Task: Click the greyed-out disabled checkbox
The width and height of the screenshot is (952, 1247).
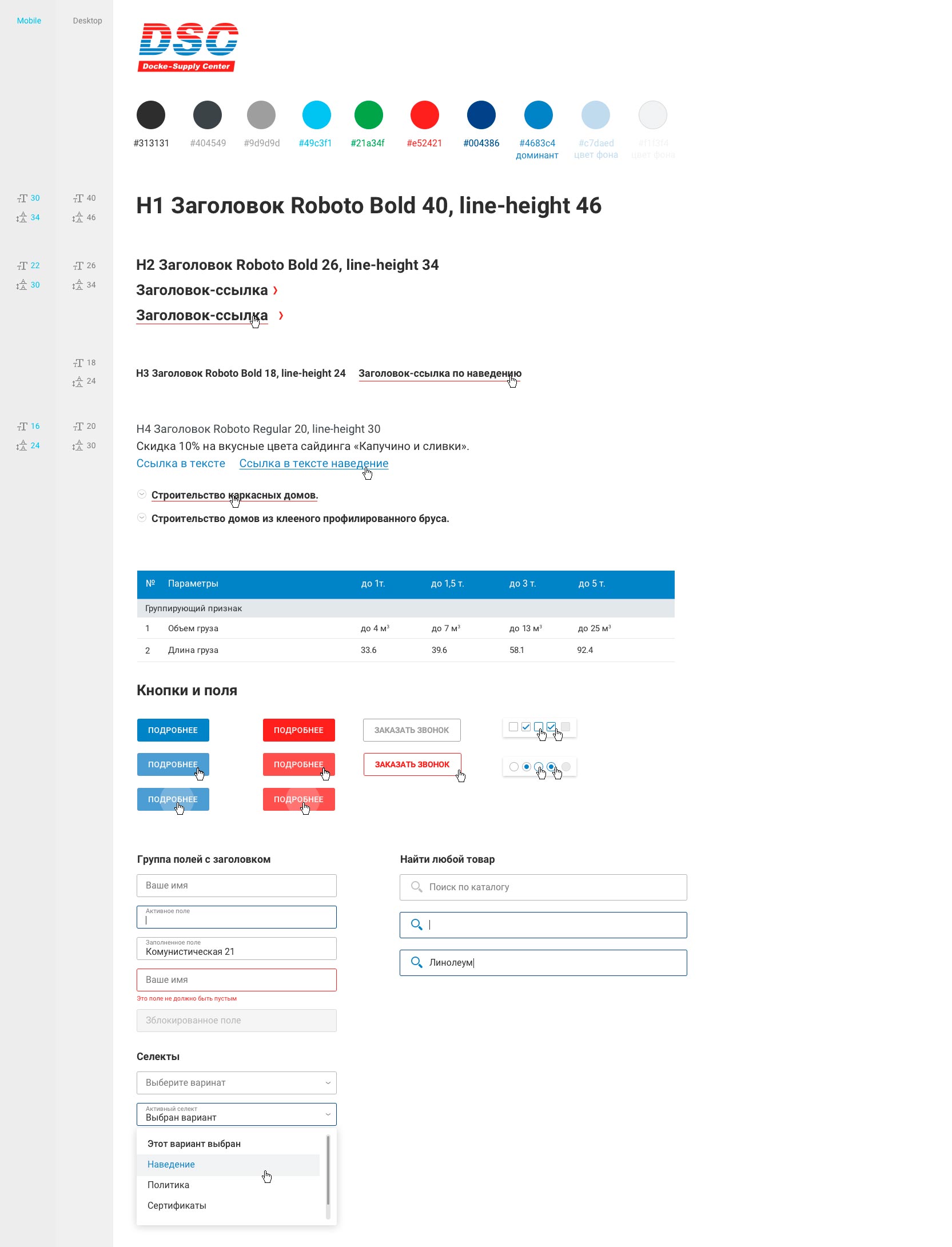Action: (x=565, y=727)
